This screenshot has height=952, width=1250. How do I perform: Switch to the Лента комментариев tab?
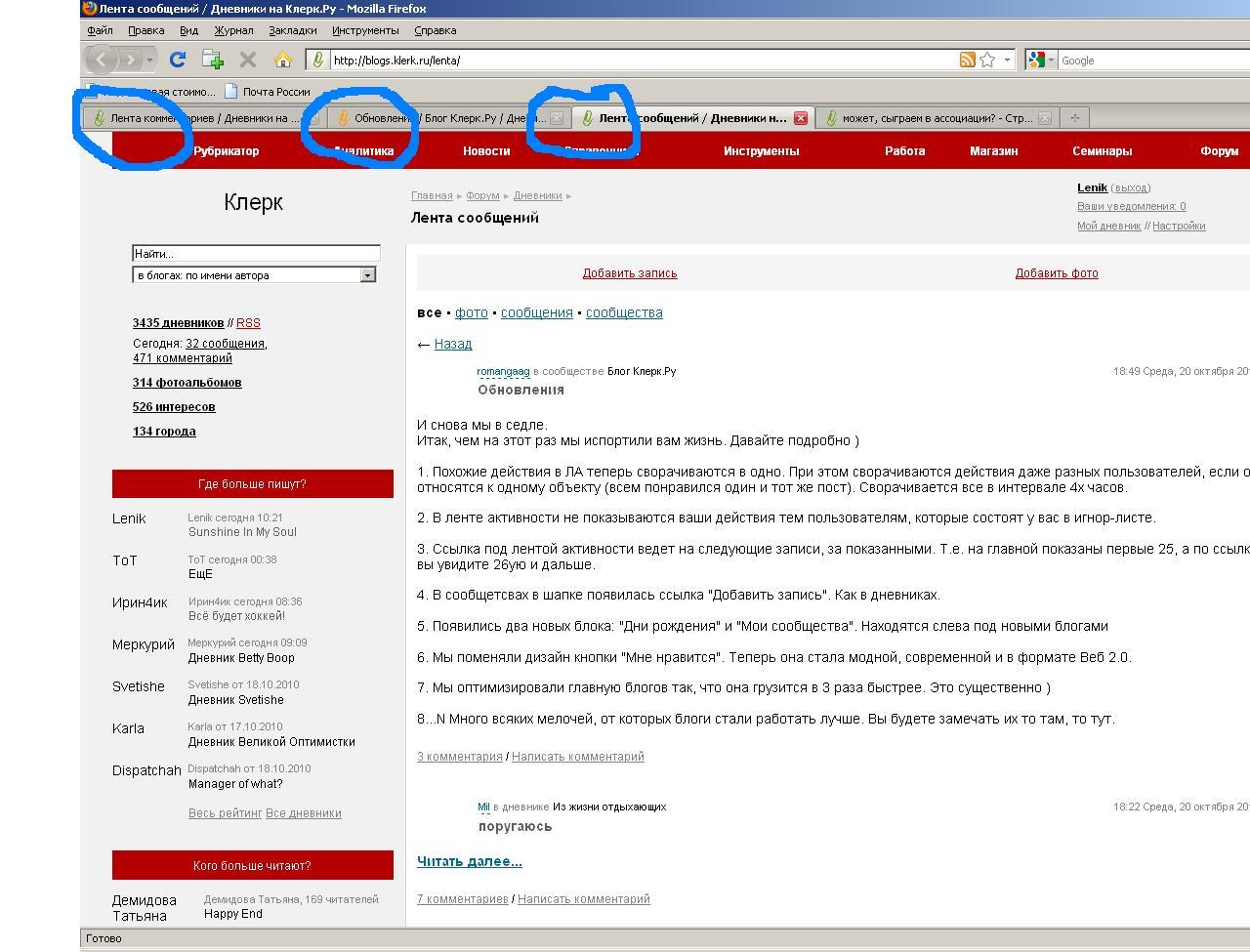[204, 118]
